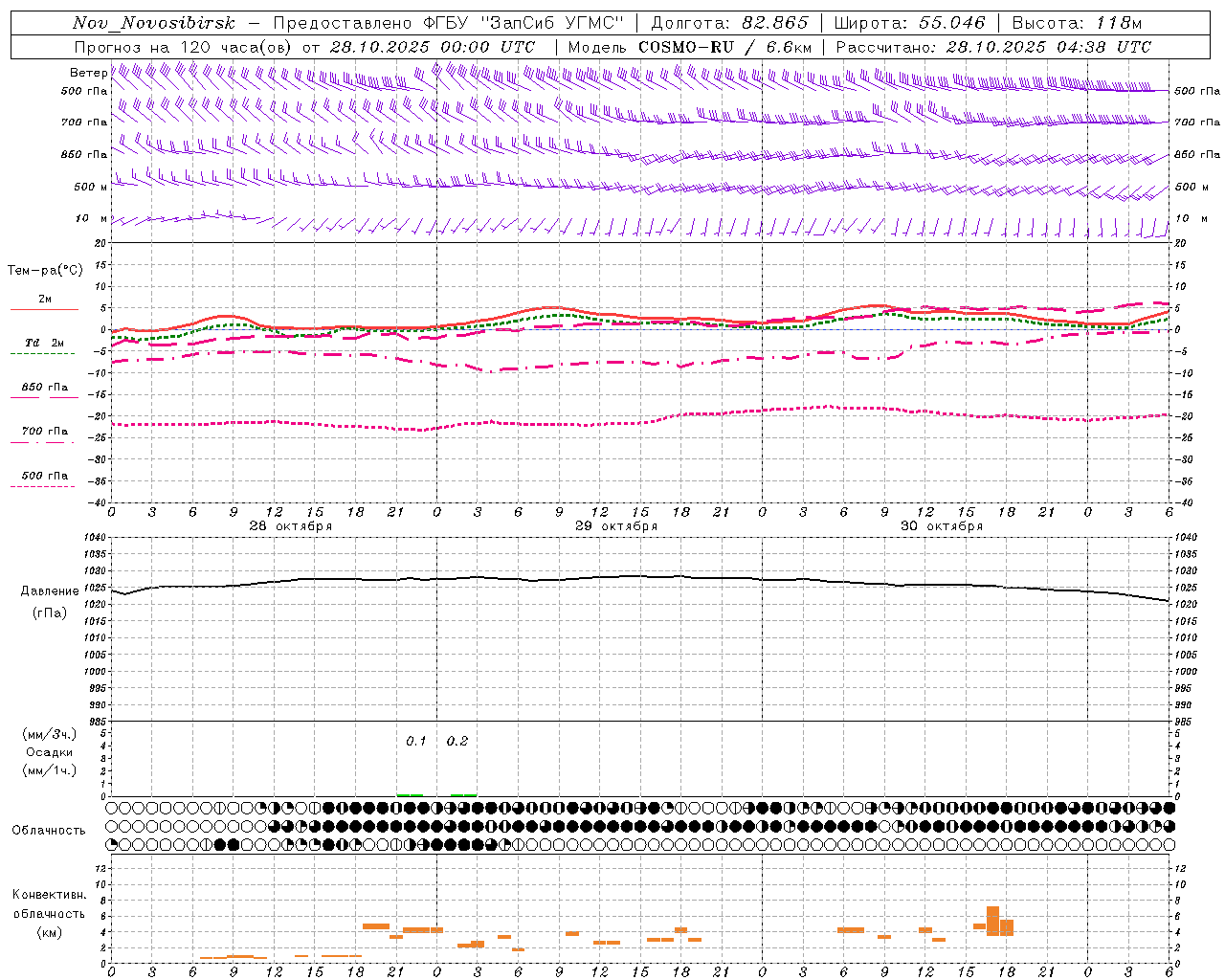Click the '(мм/1ч.)' precipitation unit label
Image resolution: width=1225 pixels, height=980 pixels.
pos(50,770)
